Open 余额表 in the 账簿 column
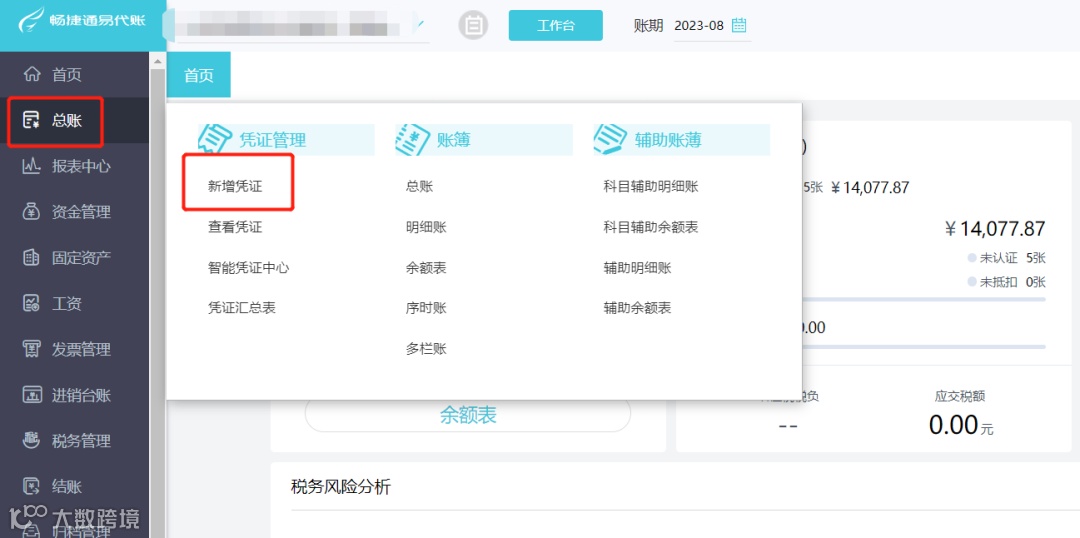 pyautogui.click(x=426, y=267)
